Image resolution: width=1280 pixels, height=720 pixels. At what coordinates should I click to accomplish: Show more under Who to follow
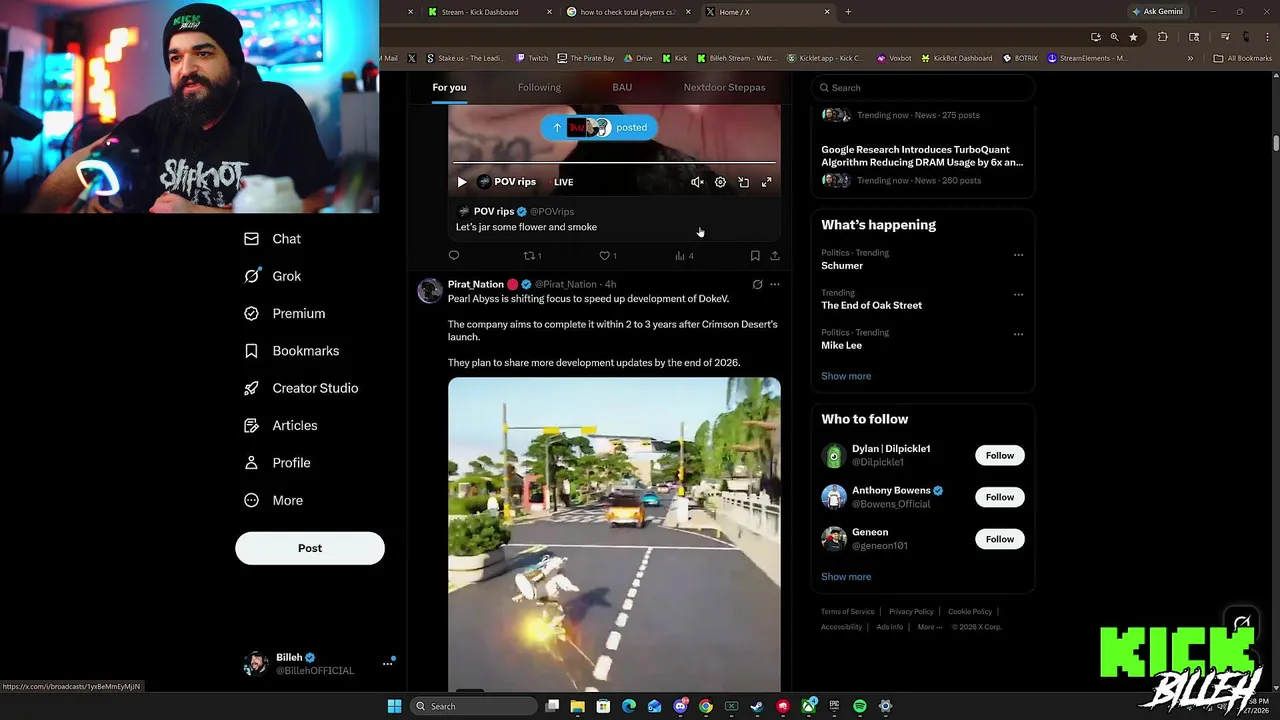[846, 577]
